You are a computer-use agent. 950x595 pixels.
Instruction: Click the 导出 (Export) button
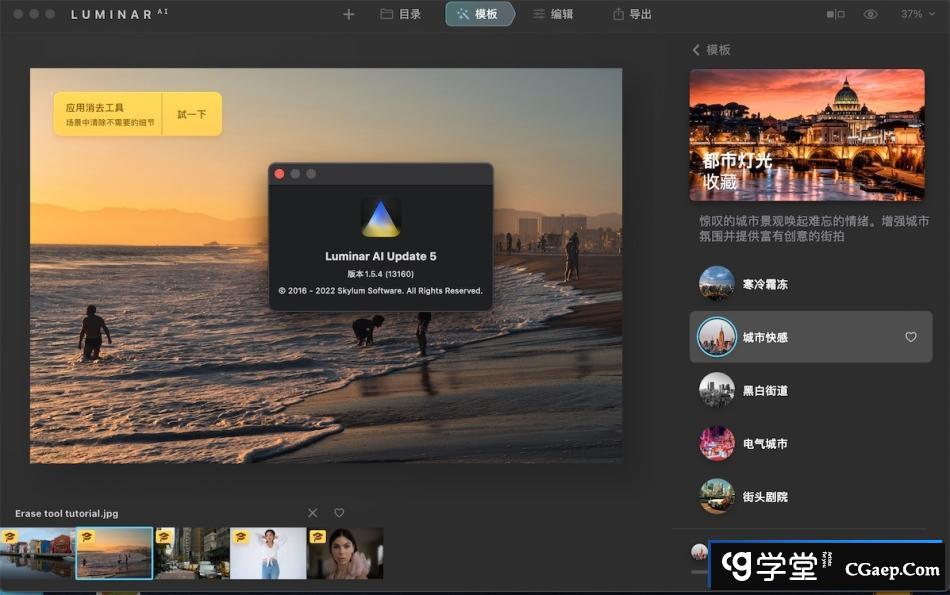point(632,14)
